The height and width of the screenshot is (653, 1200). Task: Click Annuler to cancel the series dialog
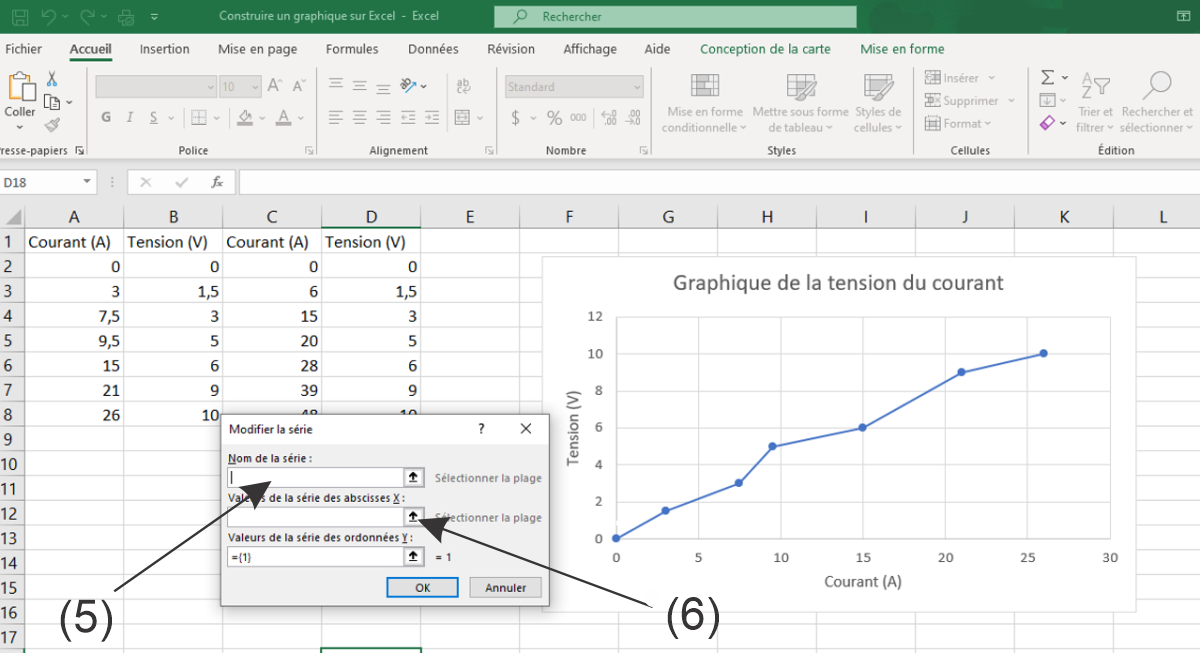tap(505, 588)
